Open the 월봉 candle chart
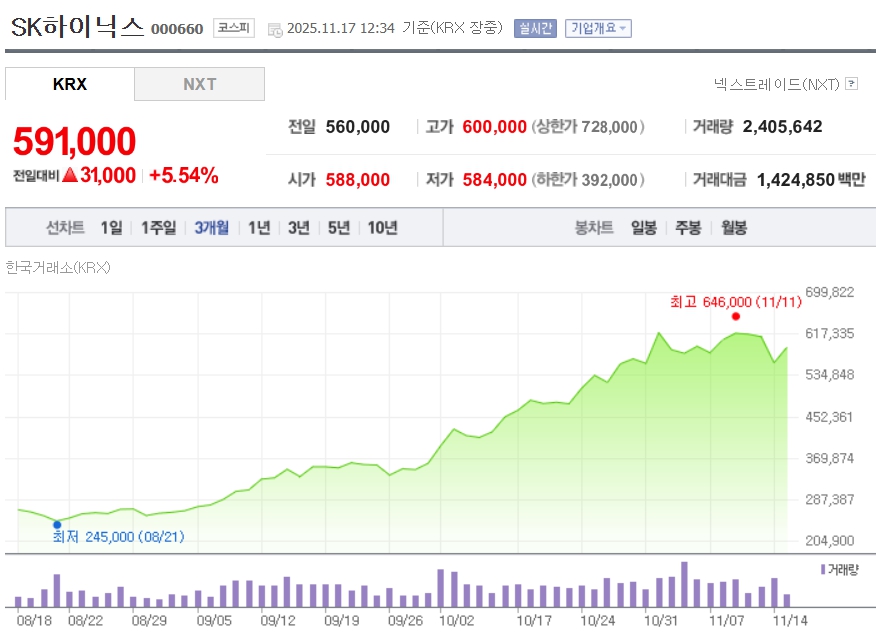 pos(733,228)
